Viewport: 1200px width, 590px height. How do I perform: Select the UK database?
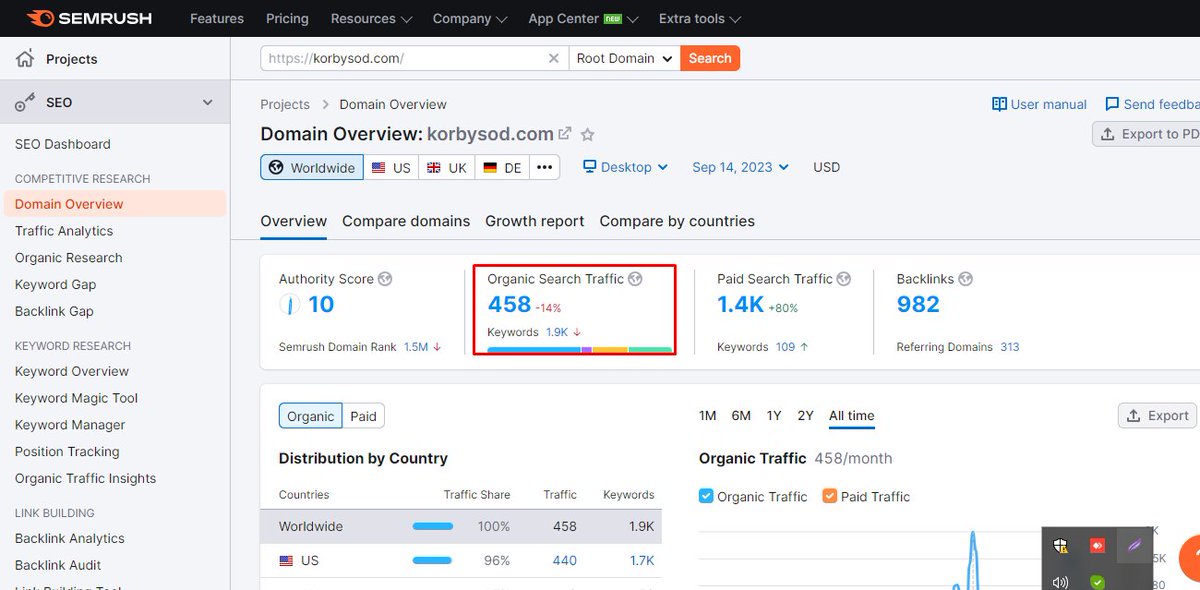click(446, 167)
